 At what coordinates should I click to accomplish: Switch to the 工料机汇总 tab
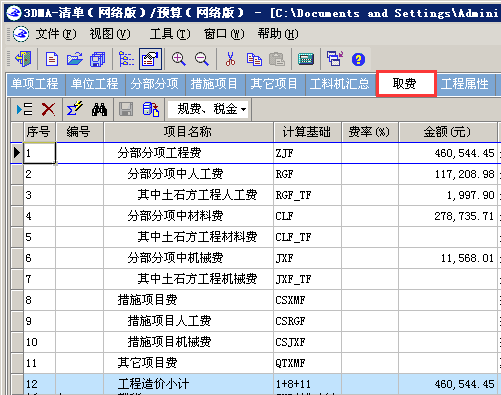pos(340,84)
